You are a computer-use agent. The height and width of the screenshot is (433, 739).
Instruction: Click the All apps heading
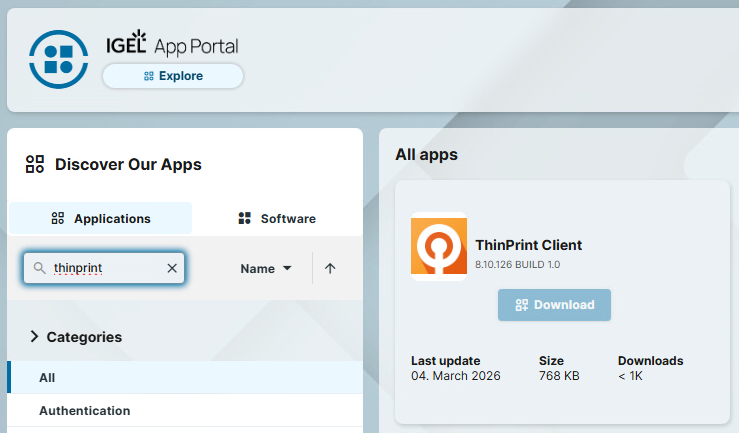click(x=427, y=155)
